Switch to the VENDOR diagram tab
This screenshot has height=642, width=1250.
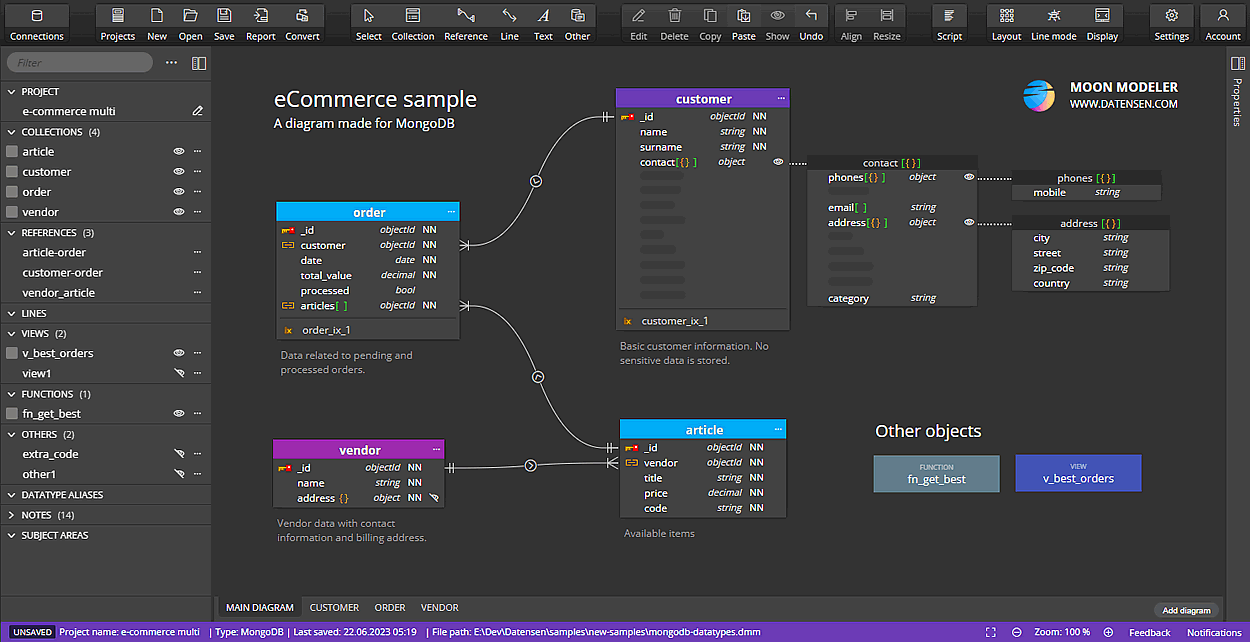pyautogui.click(x=439, y=607)
